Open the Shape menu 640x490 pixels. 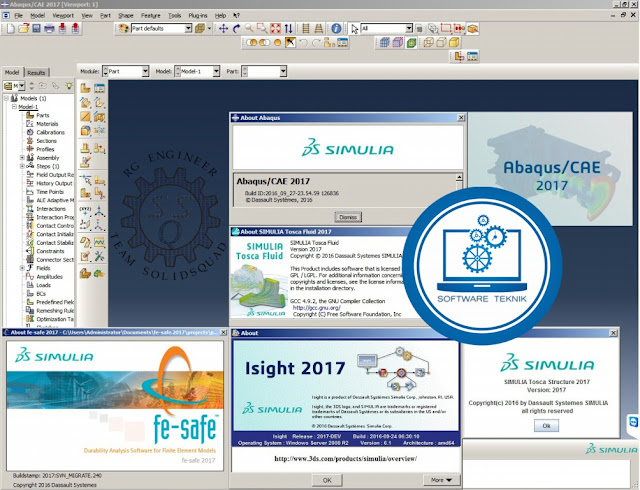(x=126, y=16)
